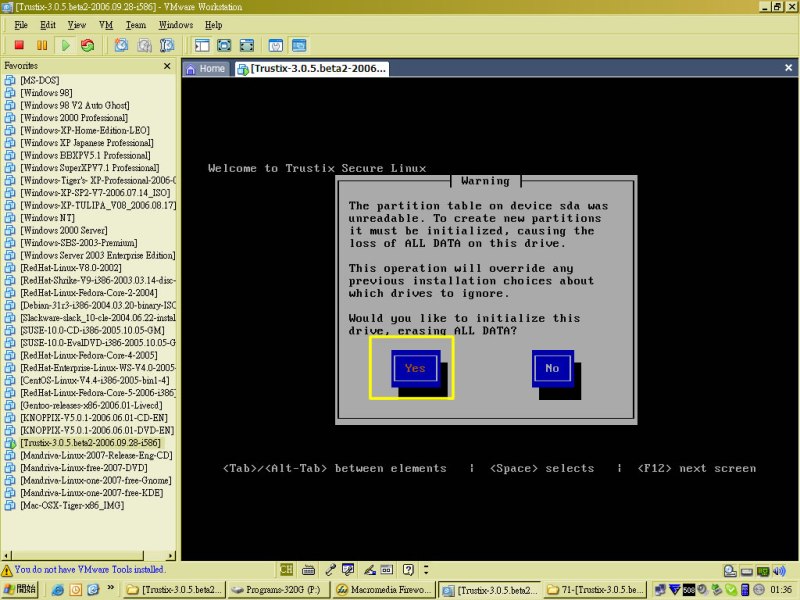Screen dimensions: 800x600
Task: Select [Mandriva-Linux-one-2007-free-KDE] favorite
Action: [92, 493]
